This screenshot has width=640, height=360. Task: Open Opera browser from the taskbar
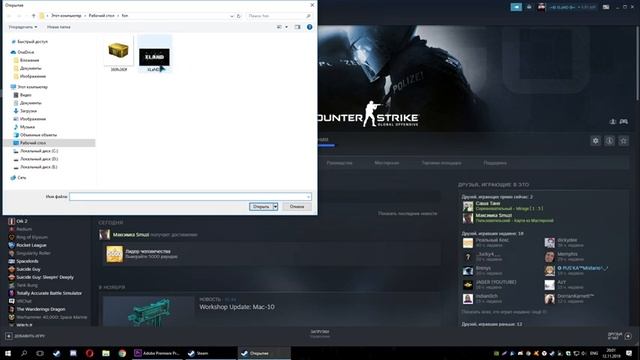[89, 353]
